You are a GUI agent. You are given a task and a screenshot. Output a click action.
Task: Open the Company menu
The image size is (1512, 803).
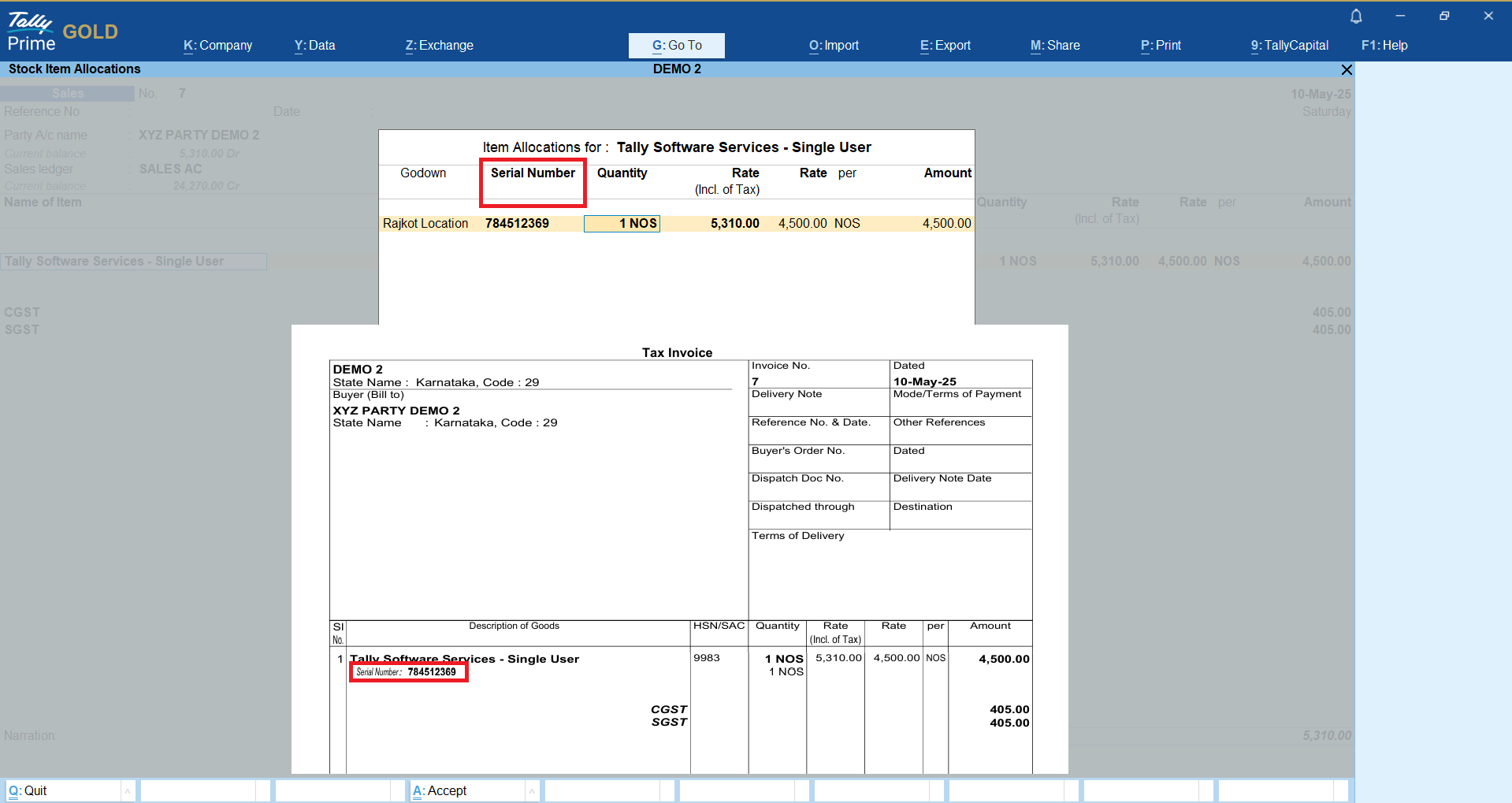[x=217, y=46]
